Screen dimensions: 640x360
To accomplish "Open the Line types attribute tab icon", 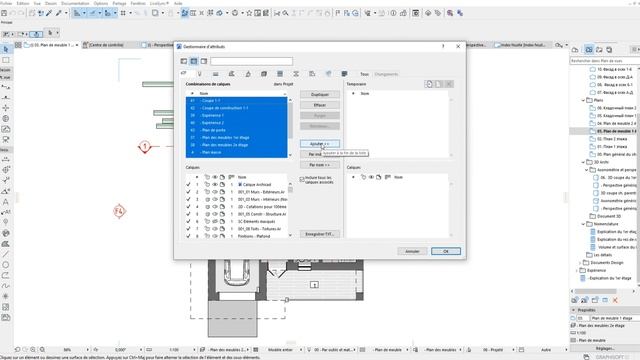I will [x=216, y=74].
